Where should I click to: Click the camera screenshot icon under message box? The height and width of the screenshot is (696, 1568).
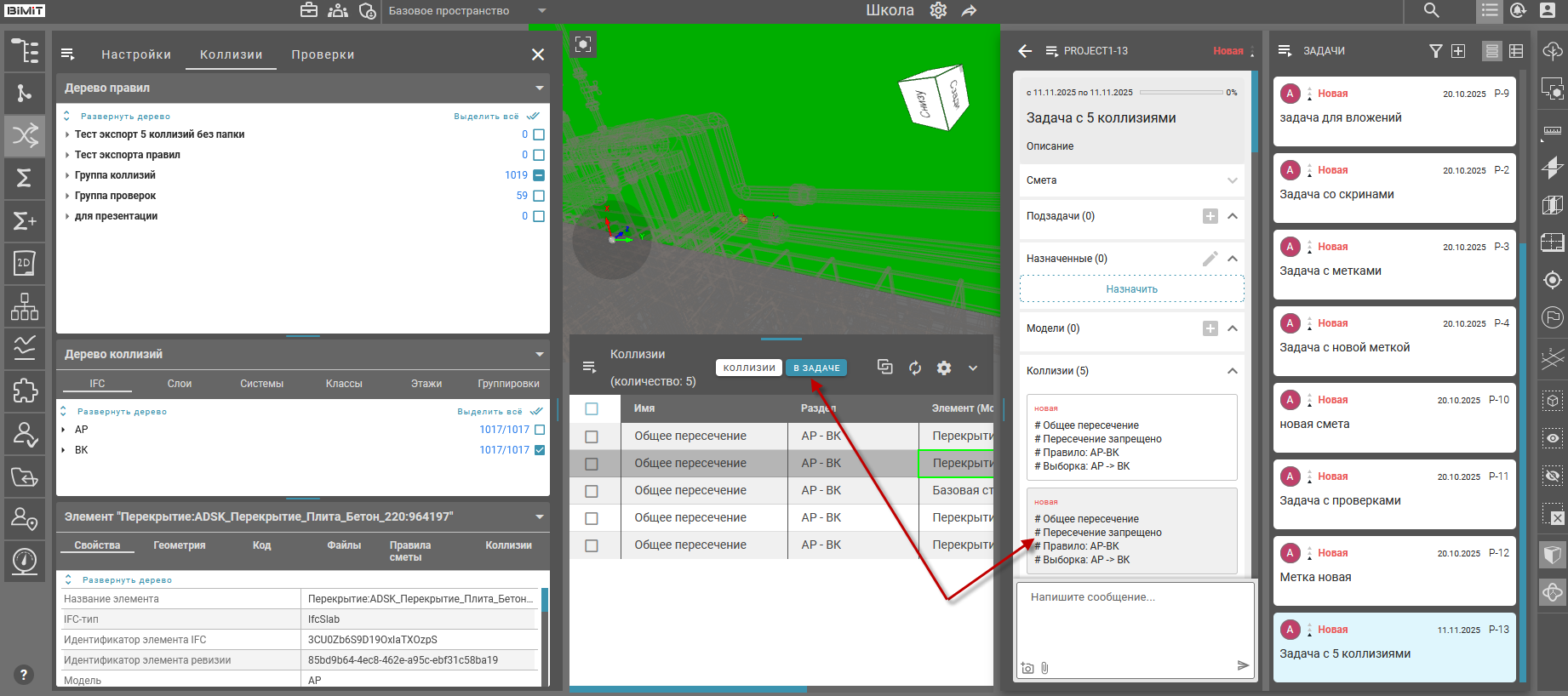pos(1027,668)
